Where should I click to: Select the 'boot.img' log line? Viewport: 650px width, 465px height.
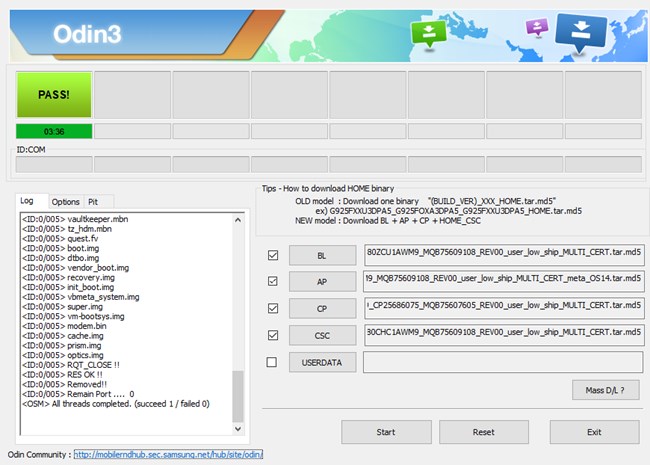(x=61, y=248)
